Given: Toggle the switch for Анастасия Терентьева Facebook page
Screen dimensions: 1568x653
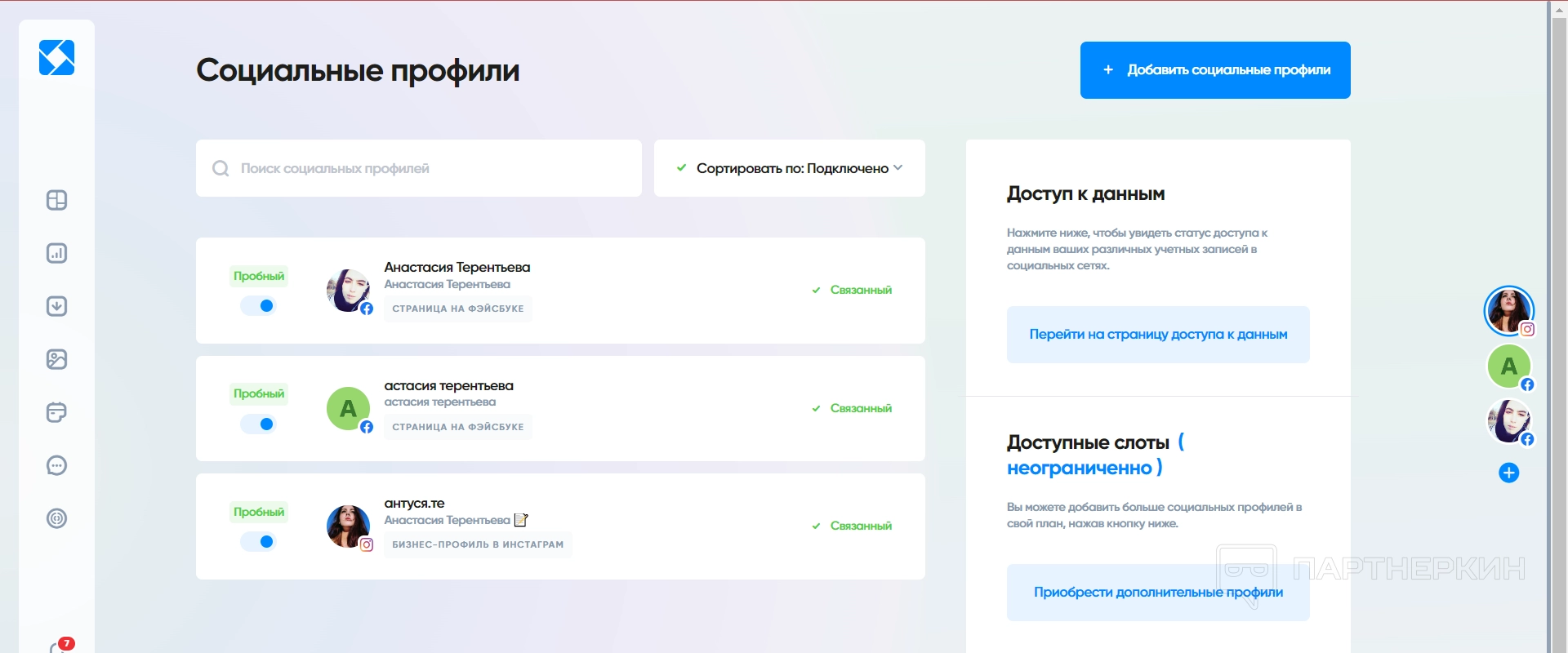Looking at the screenshot, I should tap(258, 306).
